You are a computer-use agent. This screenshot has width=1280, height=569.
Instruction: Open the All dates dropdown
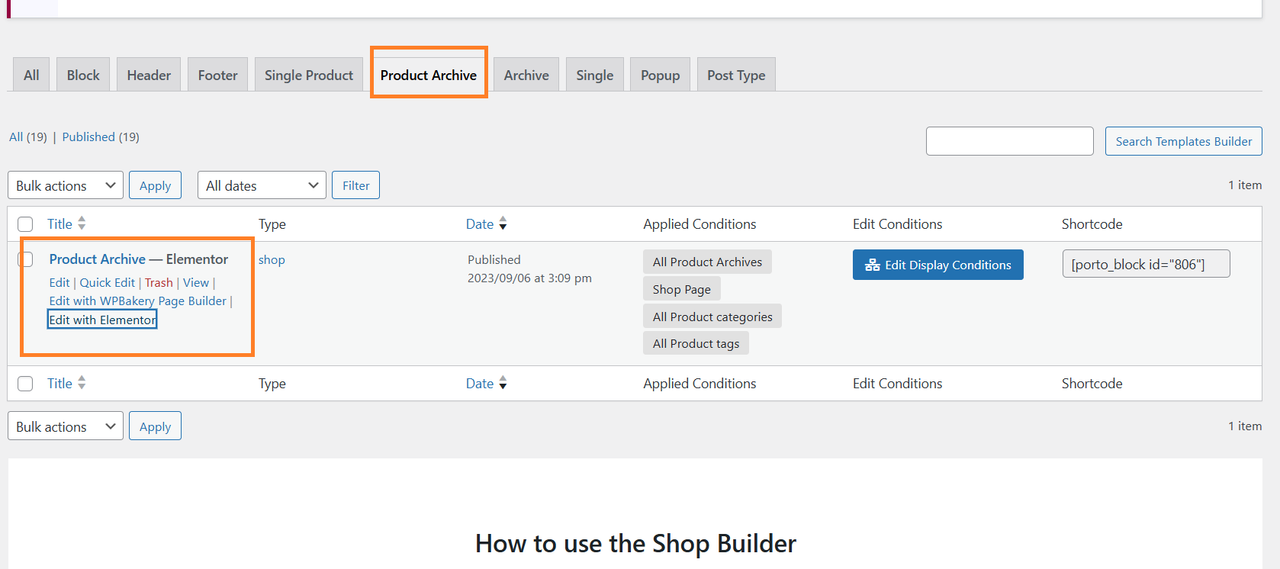[262, 185]
